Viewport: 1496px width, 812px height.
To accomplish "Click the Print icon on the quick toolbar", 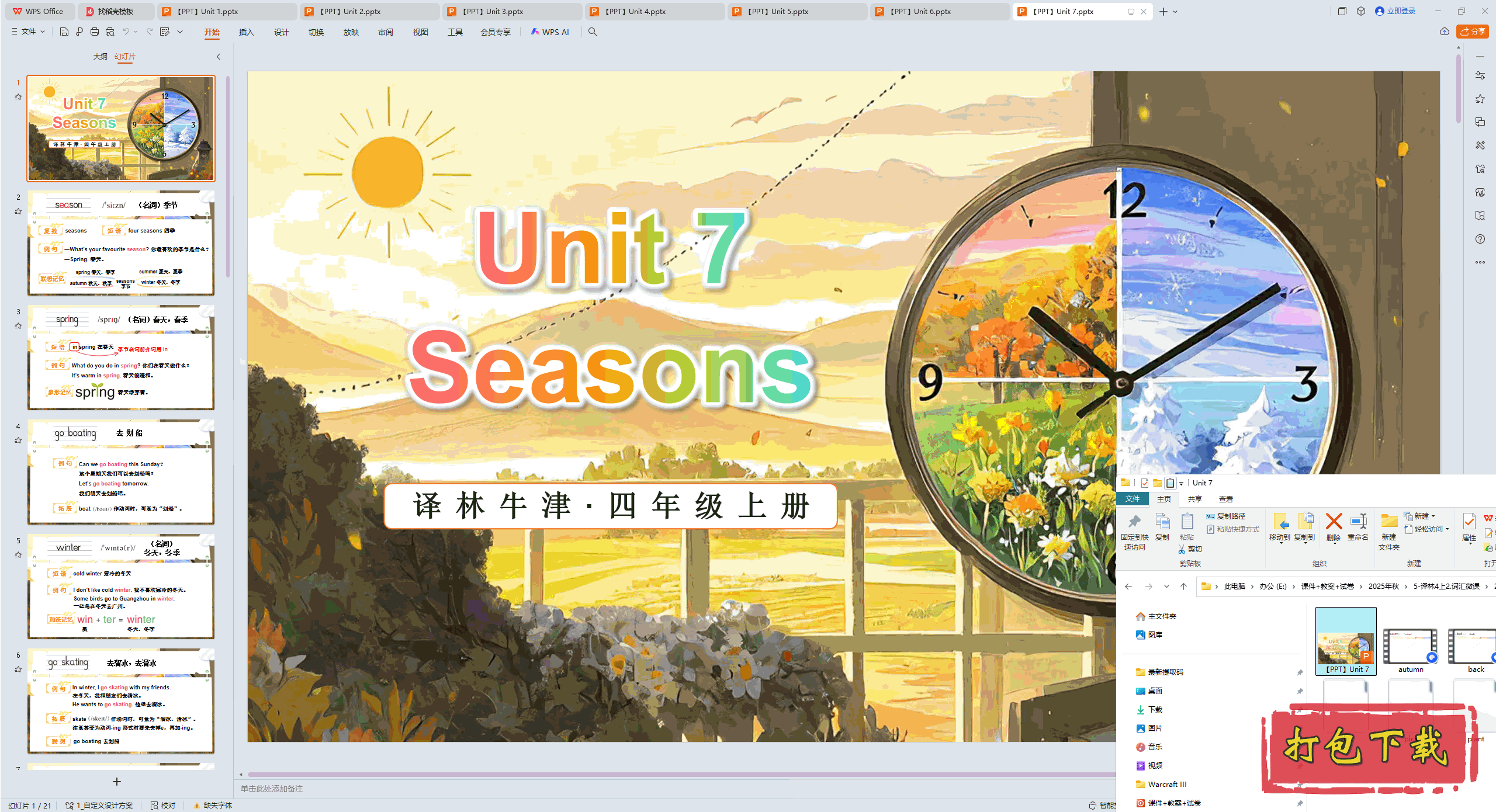I will [x=94, y=32].
